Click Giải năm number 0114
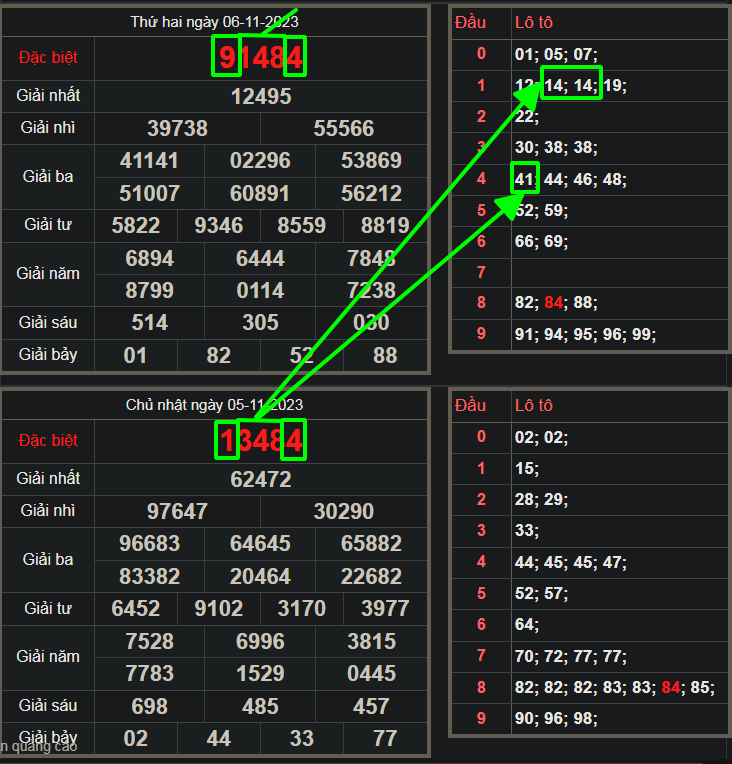The width and height of the screenshot is (732, 764). [x=260, y=291]
